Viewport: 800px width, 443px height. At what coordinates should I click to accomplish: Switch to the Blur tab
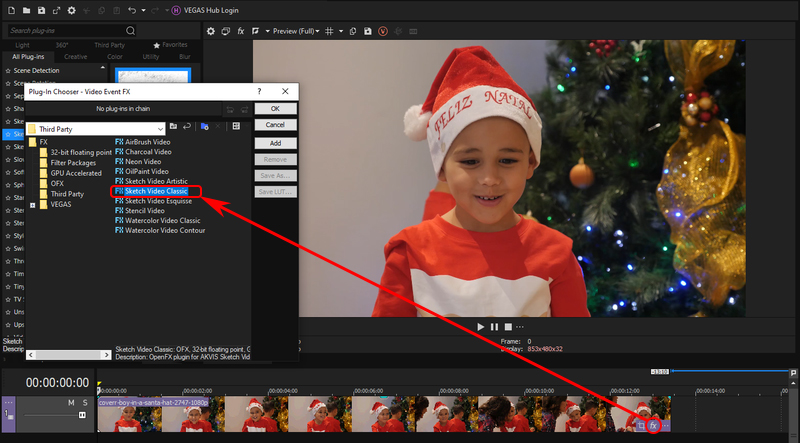click(185, 57)
